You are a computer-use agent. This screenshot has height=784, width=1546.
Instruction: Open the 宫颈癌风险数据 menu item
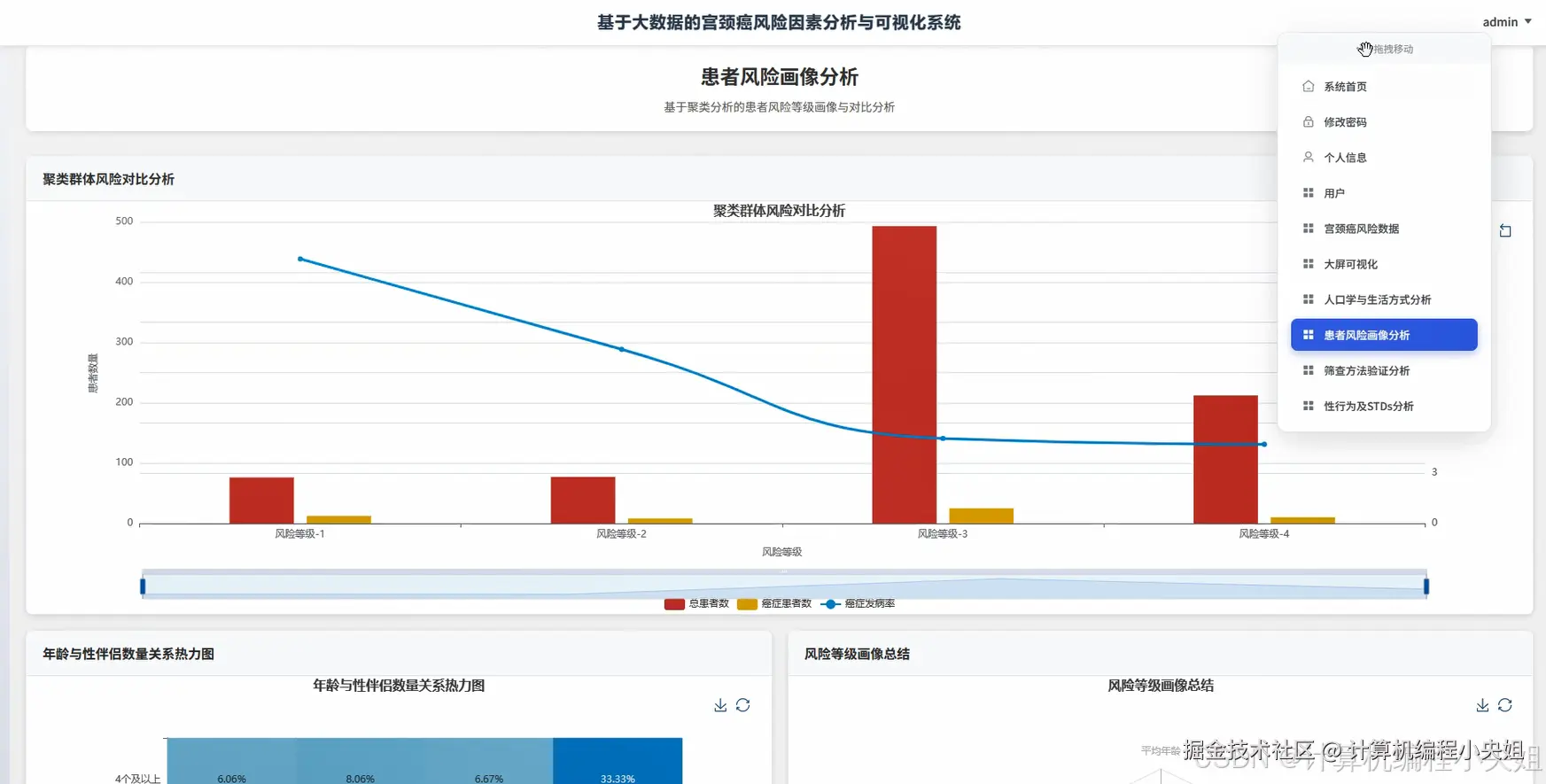pos(1384,229)
